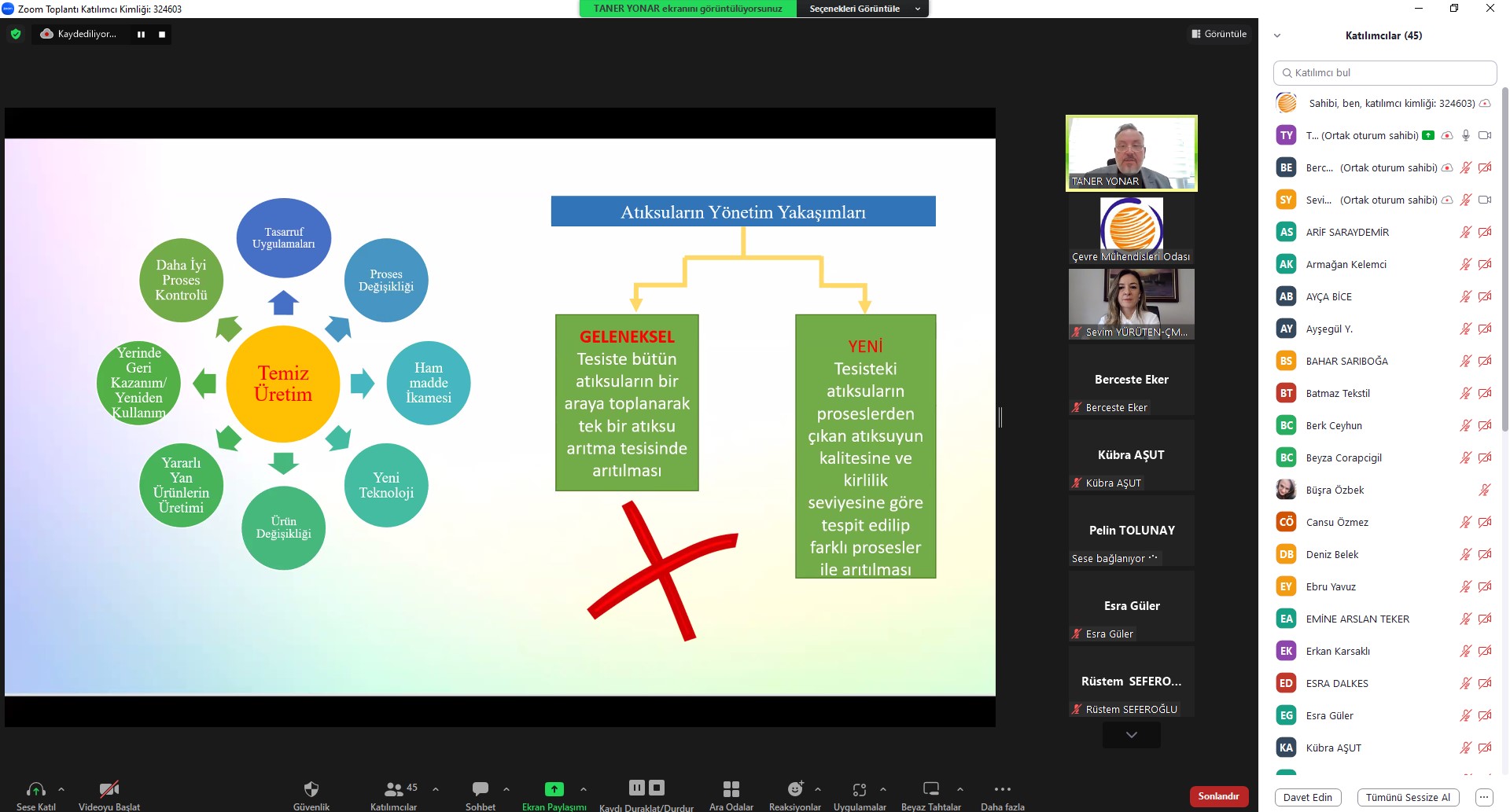The image size is (1510, 812).
Task: Open the Sohbet chat panel
Action: click(480, 789)
